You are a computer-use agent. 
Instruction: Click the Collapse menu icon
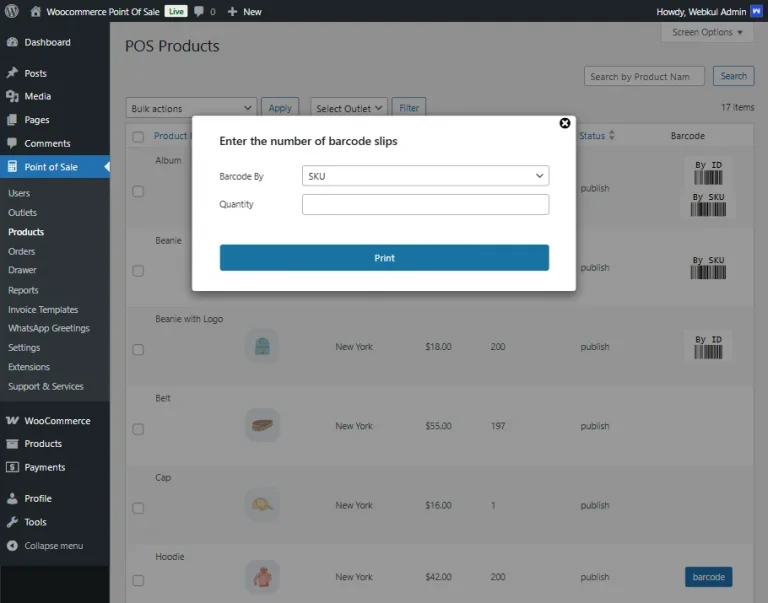[13, 546]
